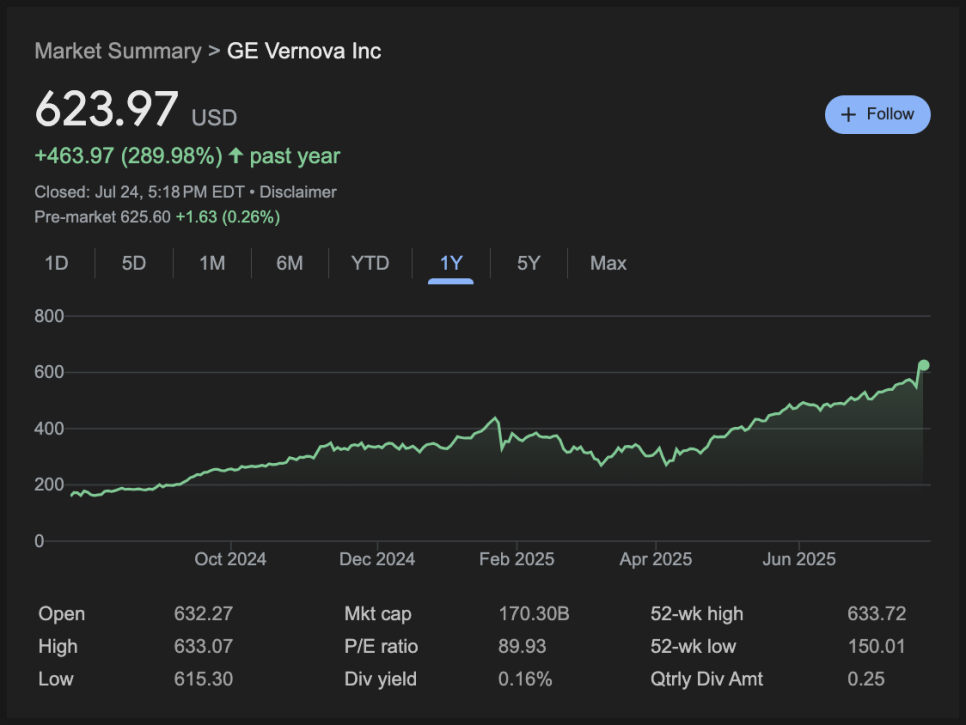Switch chart to 5Y range

[x=529, y=264]
